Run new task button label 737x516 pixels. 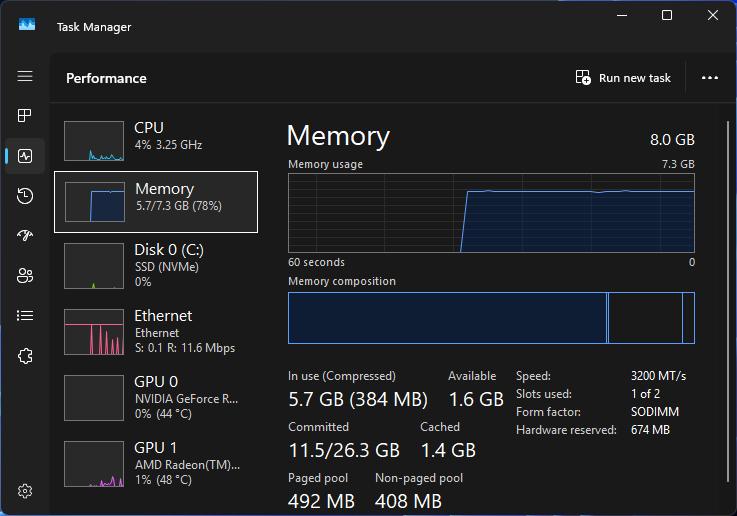[635, 78]
